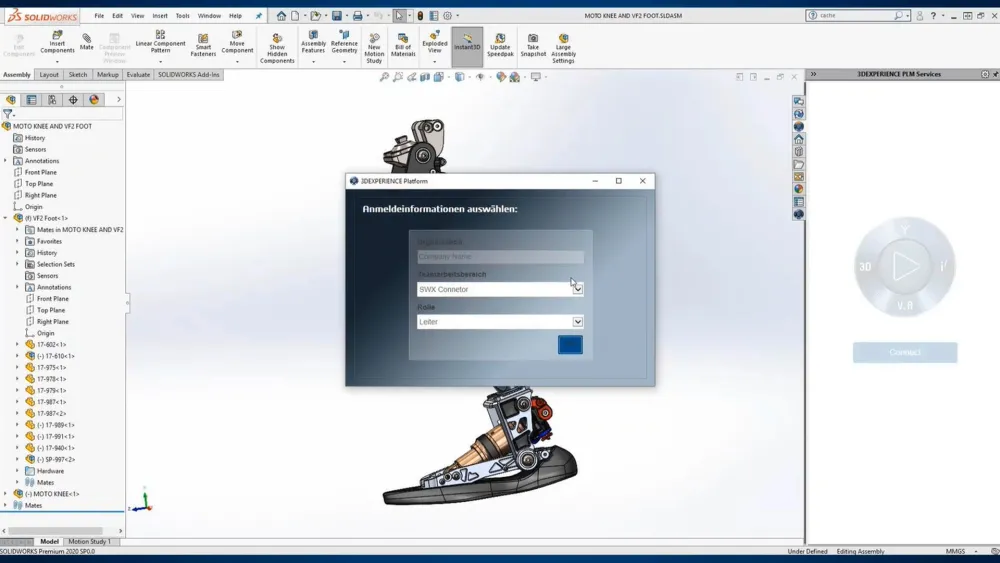Open SWX Connetor dropdown arrow

[577, 289]
